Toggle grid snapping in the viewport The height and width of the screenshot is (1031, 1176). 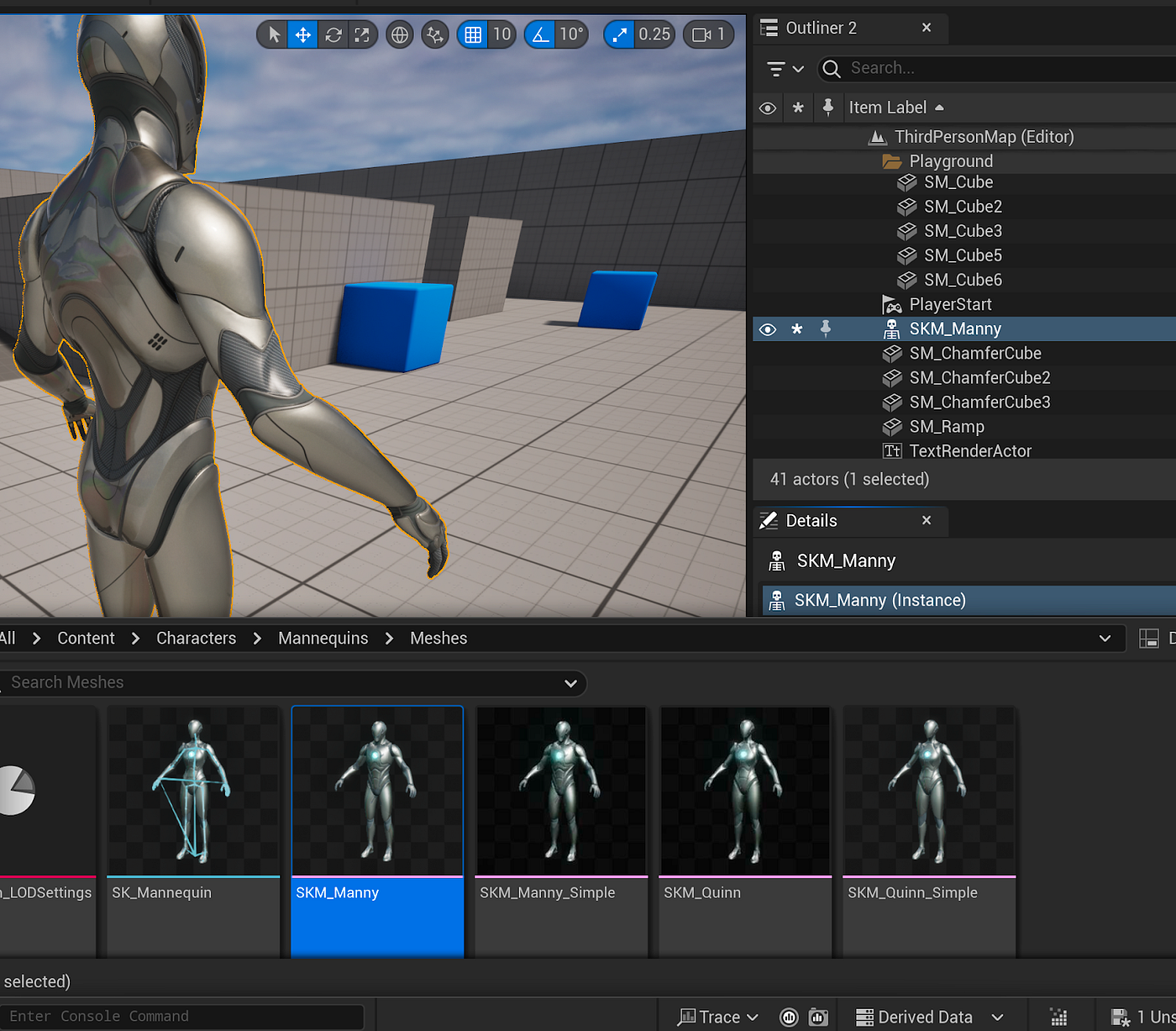pos(473,34)
